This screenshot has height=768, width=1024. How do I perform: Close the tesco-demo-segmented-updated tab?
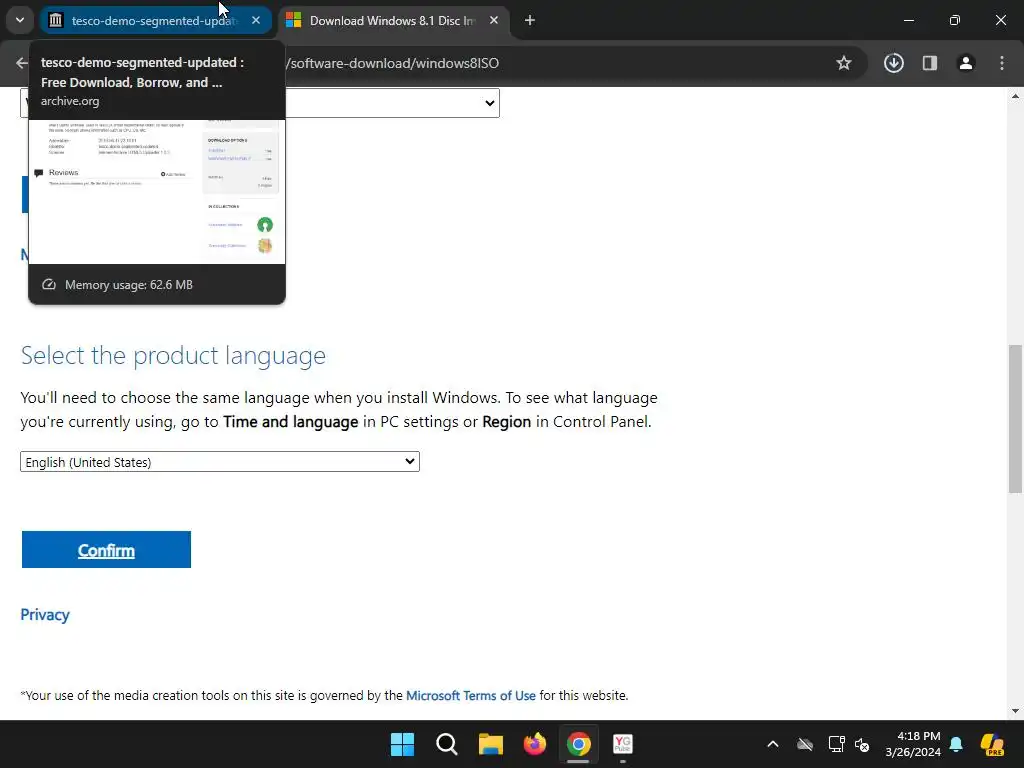click(256, 20)
